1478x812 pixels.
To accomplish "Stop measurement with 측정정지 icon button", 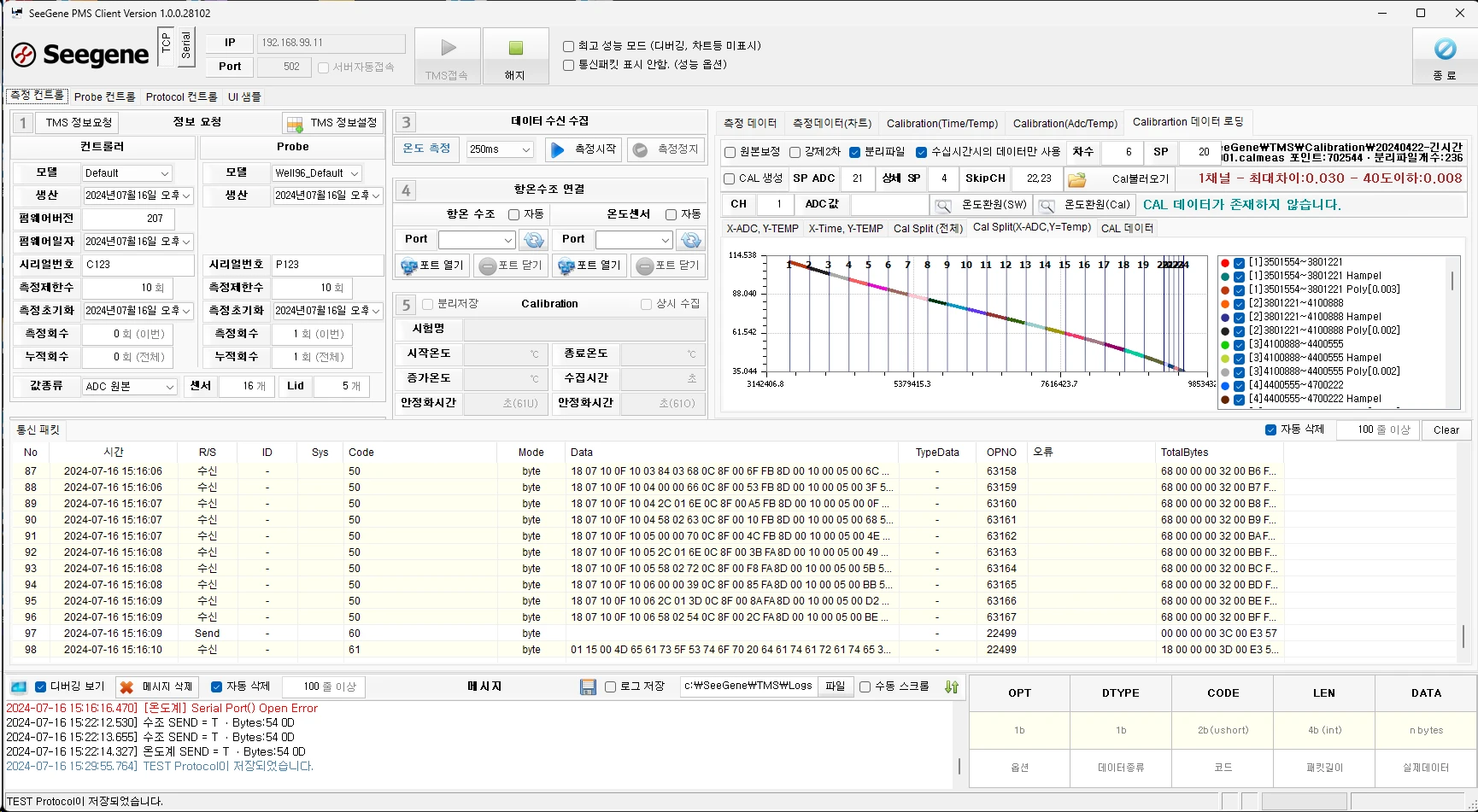I will 666,149.
